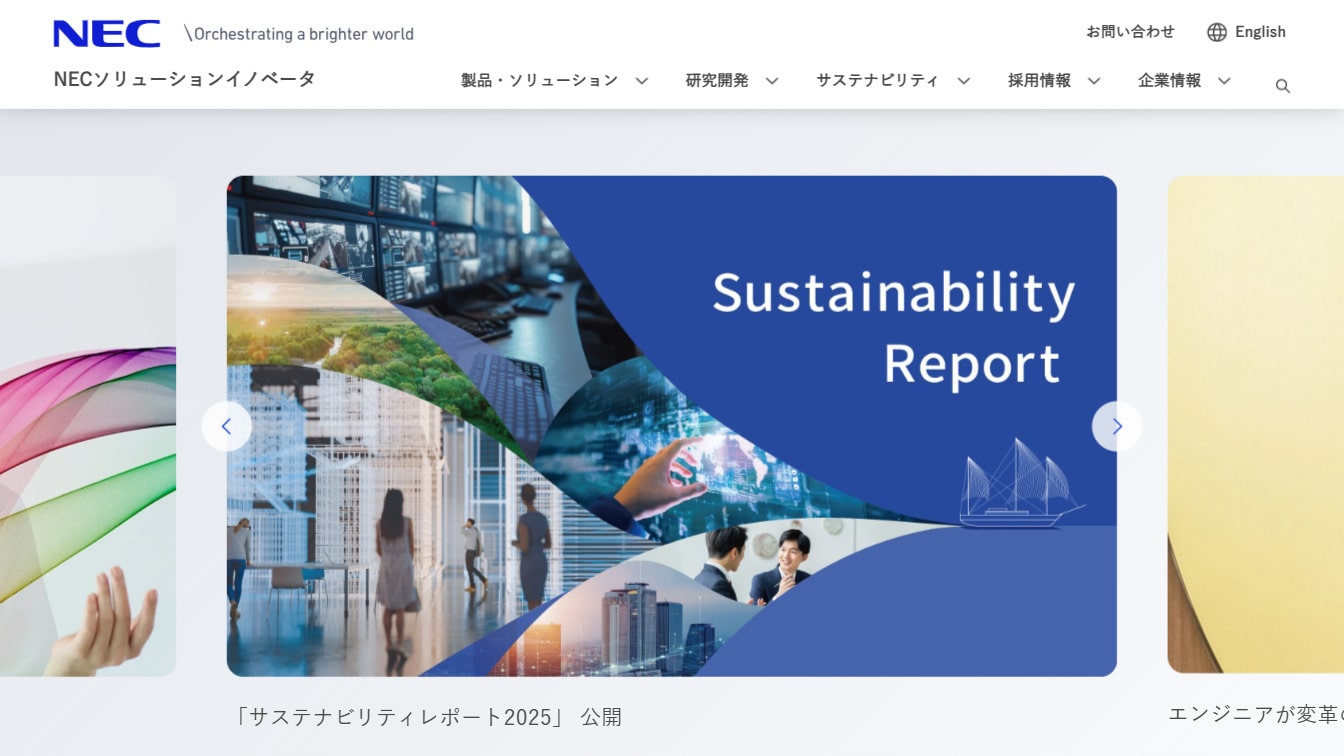Viewport: 1344px width, 756px height.
Task: Click the NEC logo
Action: (x=107, y=33)
